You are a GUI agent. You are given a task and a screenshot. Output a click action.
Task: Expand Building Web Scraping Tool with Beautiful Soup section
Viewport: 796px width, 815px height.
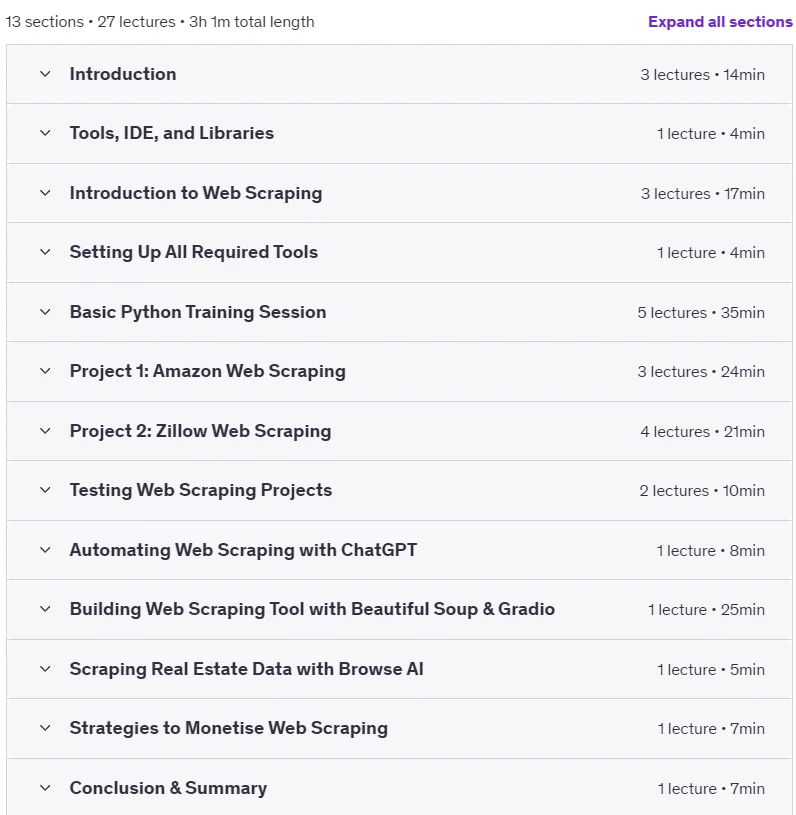pyautogui.click(x=399, y=609)
